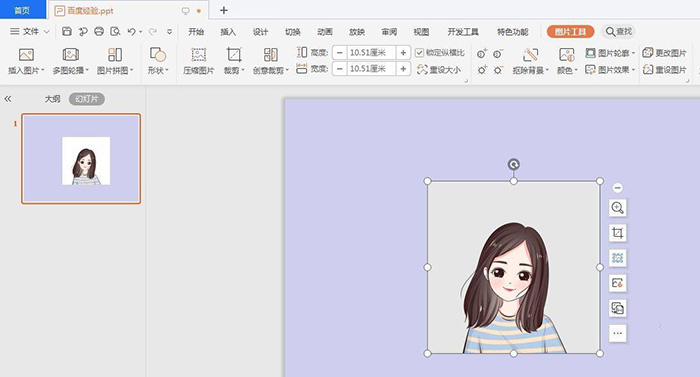Click the crop icon in floating toolbar
The height and width of the screenshot is (377, 700).
pos(617,233)
